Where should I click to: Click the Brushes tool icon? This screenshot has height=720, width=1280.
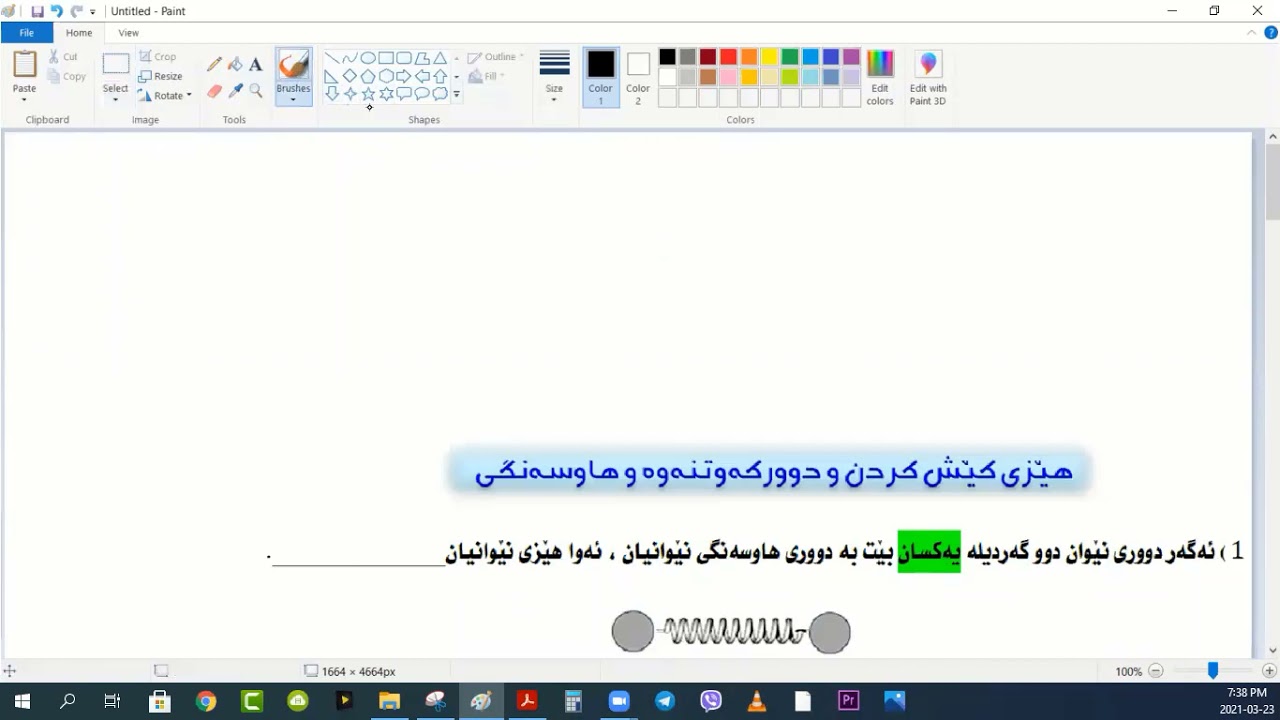(293, 65)
